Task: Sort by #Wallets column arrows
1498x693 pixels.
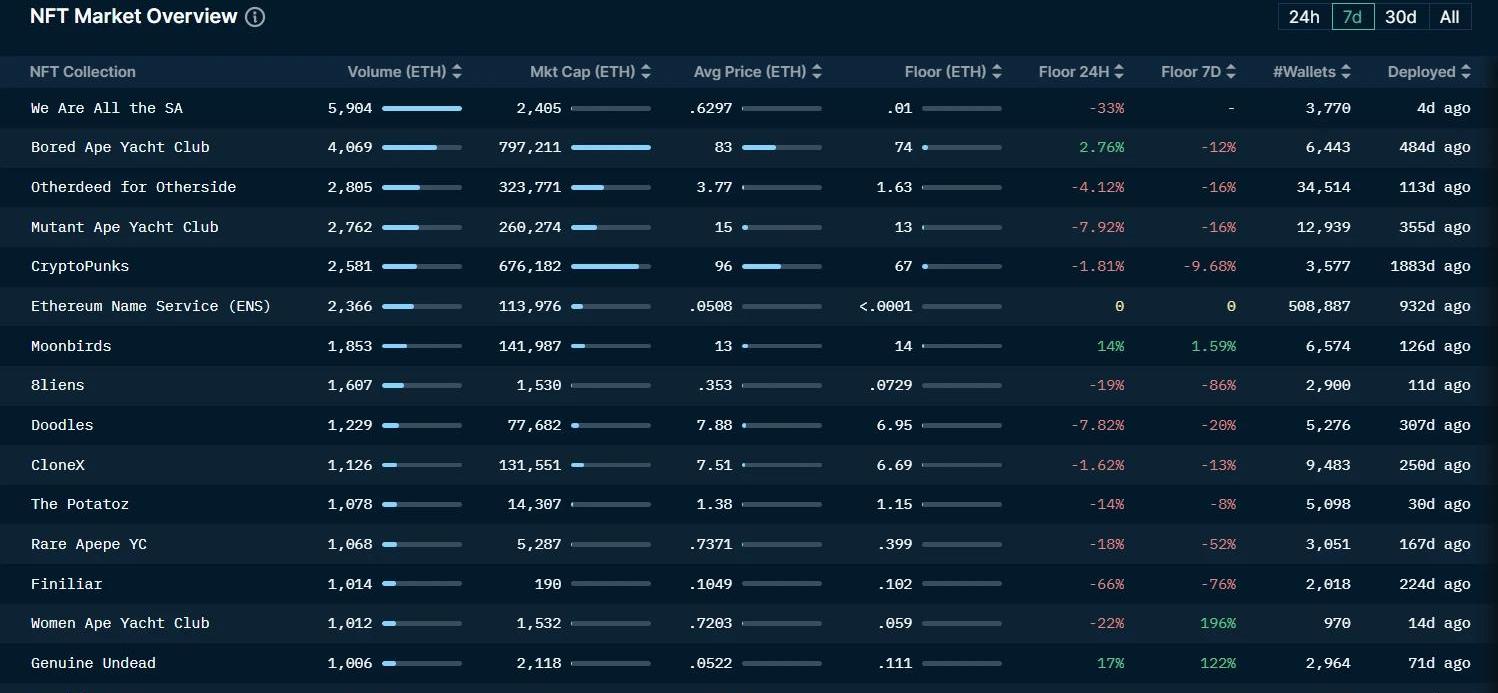Action: [1346, 72]
